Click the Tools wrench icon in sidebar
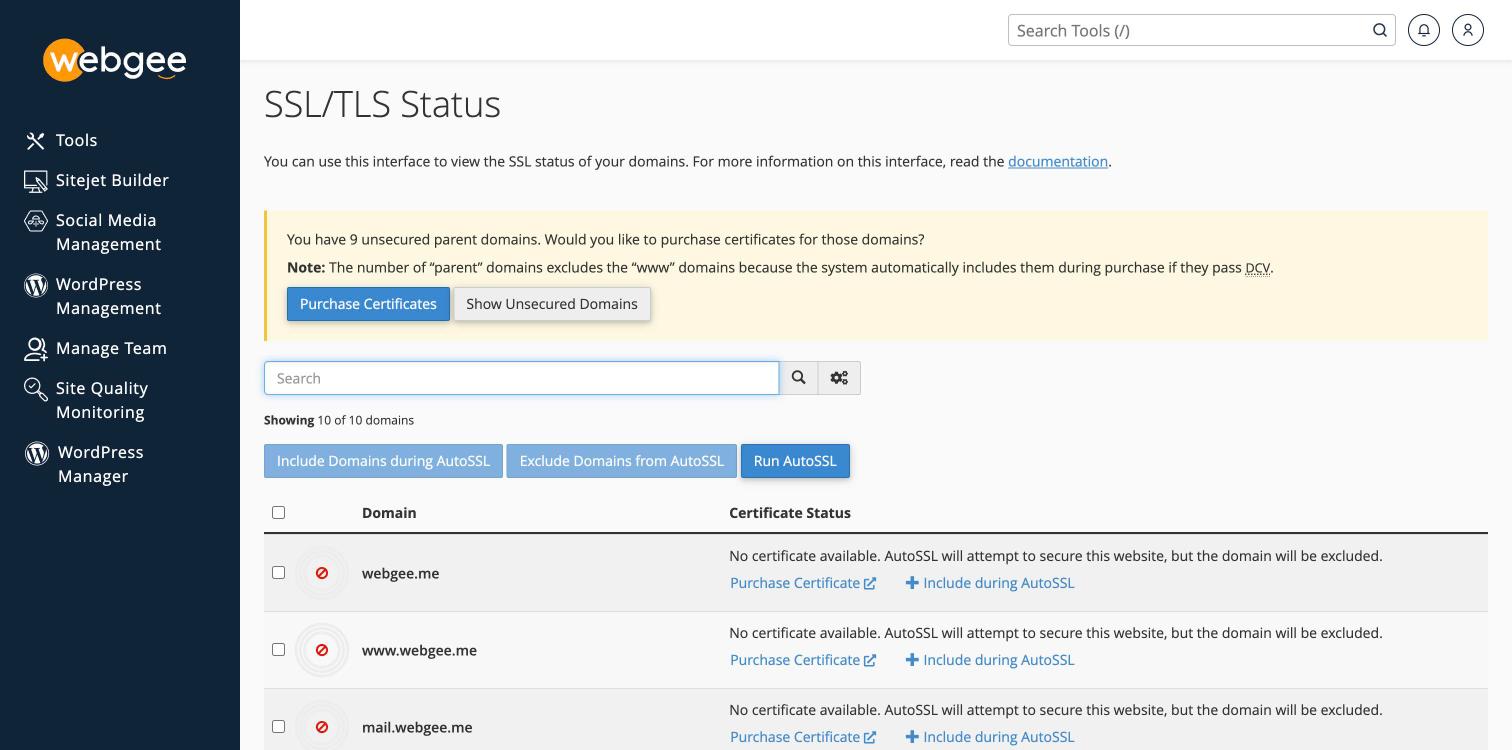This screenshot has width=1512, height=750. pyautogui.click(x=36, y=141)
